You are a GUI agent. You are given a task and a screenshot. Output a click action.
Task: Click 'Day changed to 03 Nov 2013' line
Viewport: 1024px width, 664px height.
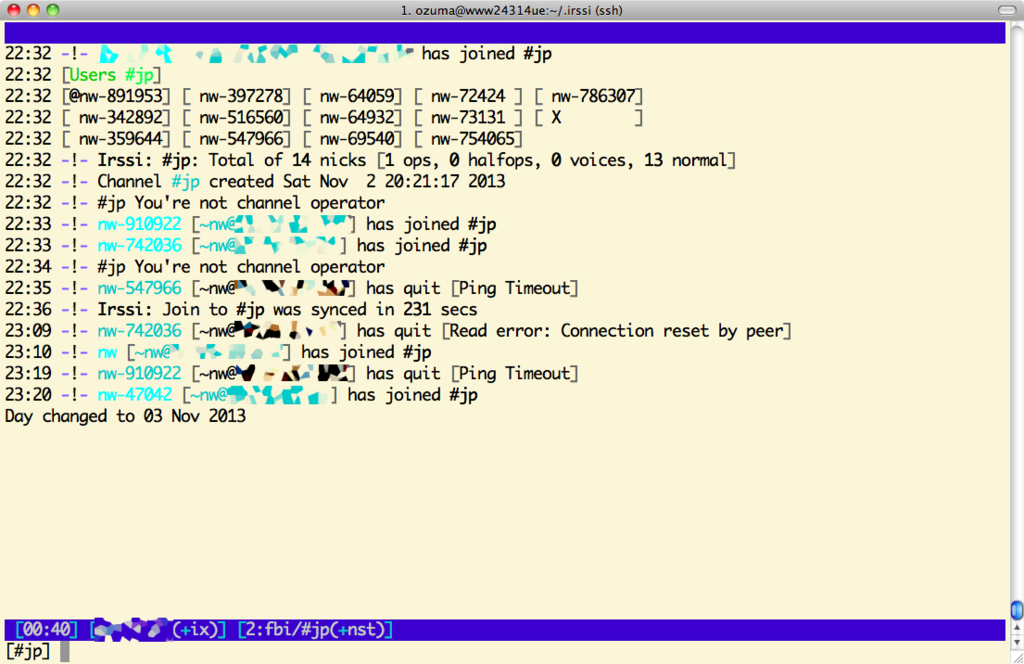pos(125,417)
